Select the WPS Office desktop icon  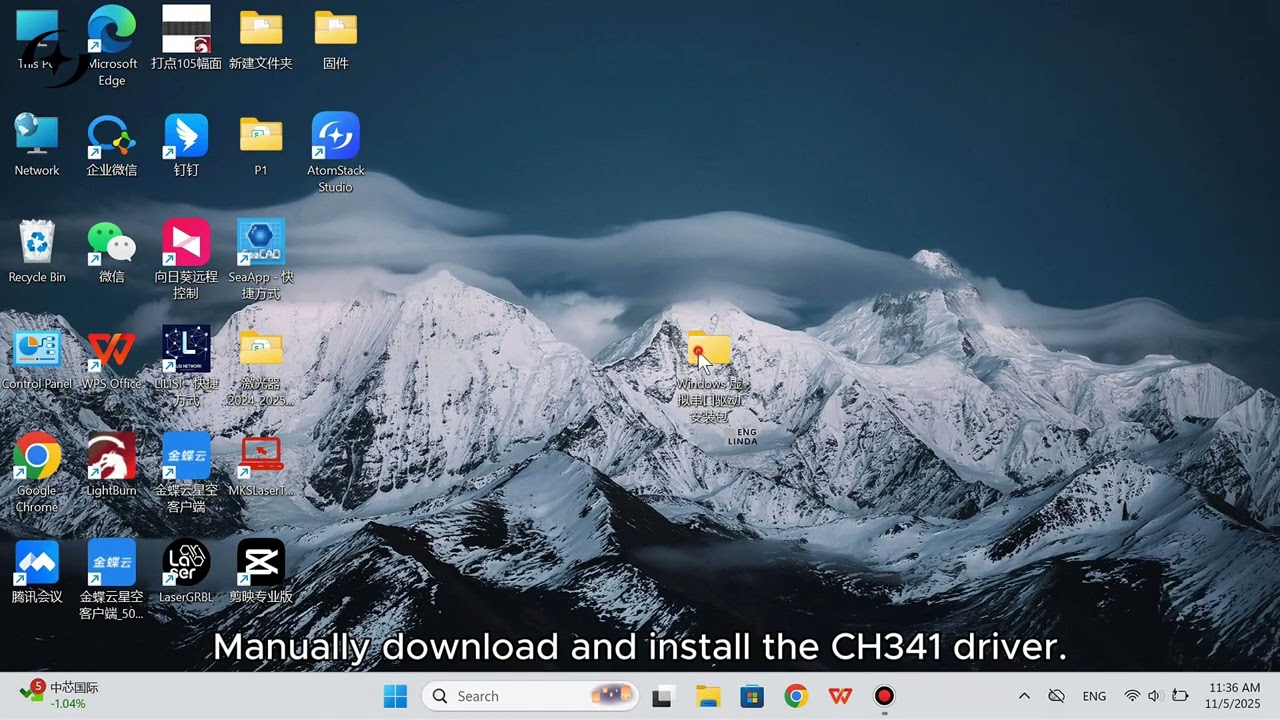(x=111, y=358)
